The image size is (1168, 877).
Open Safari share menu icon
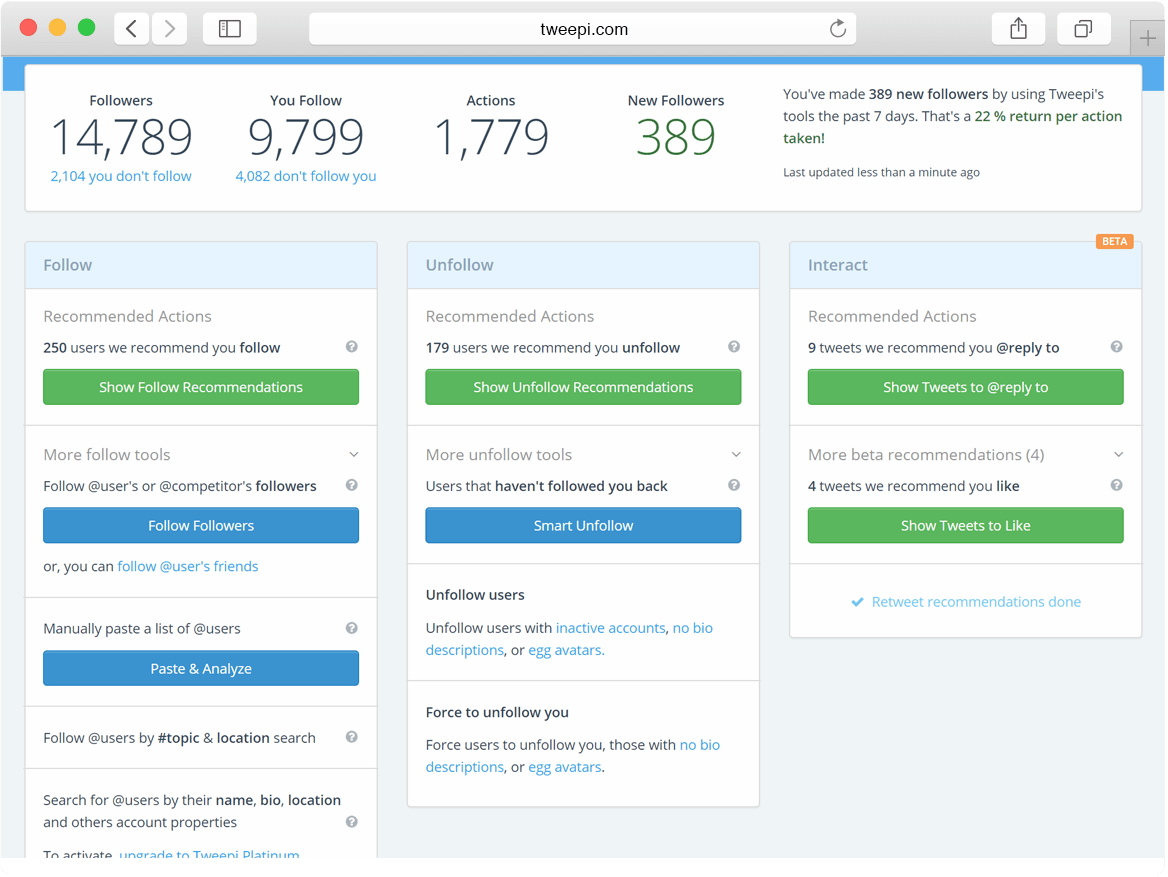[1018, 29]
